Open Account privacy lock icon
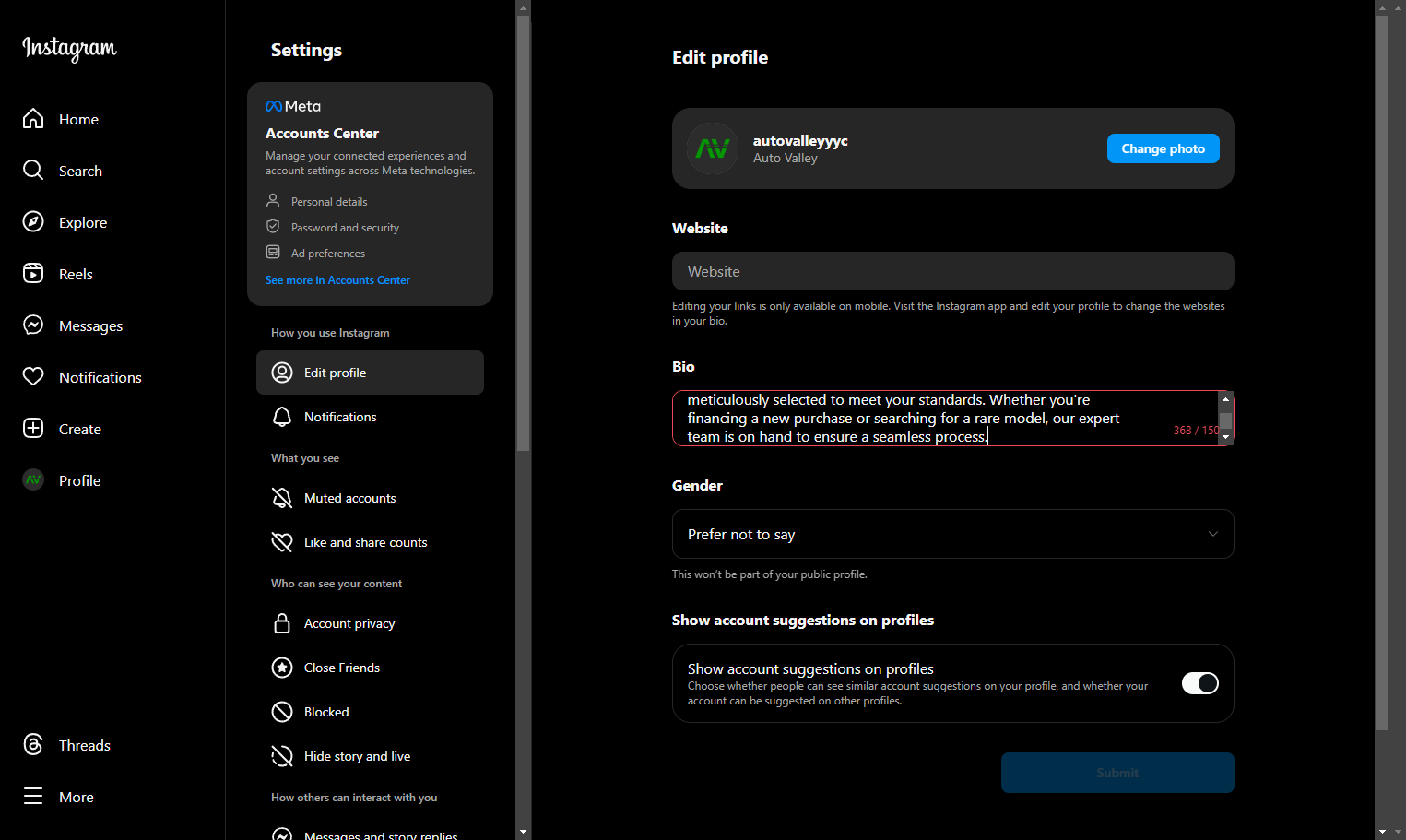 pos(282,623)
